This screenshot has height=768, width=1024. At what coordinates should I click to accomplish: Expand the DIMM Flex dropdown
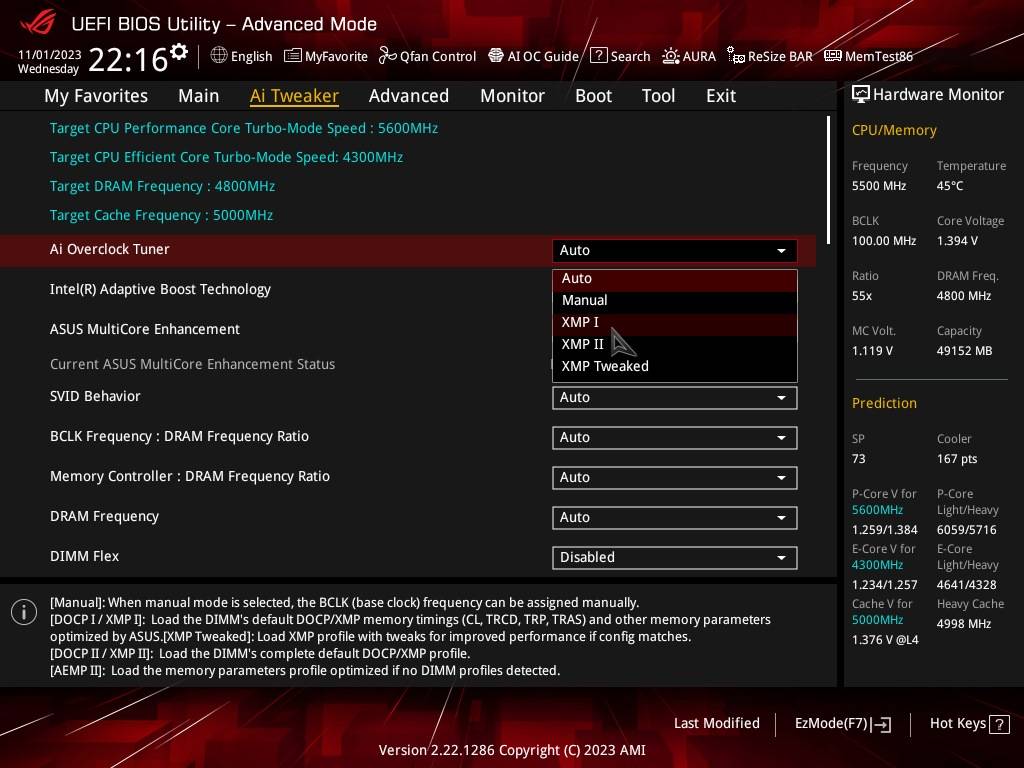click(674, 557)
